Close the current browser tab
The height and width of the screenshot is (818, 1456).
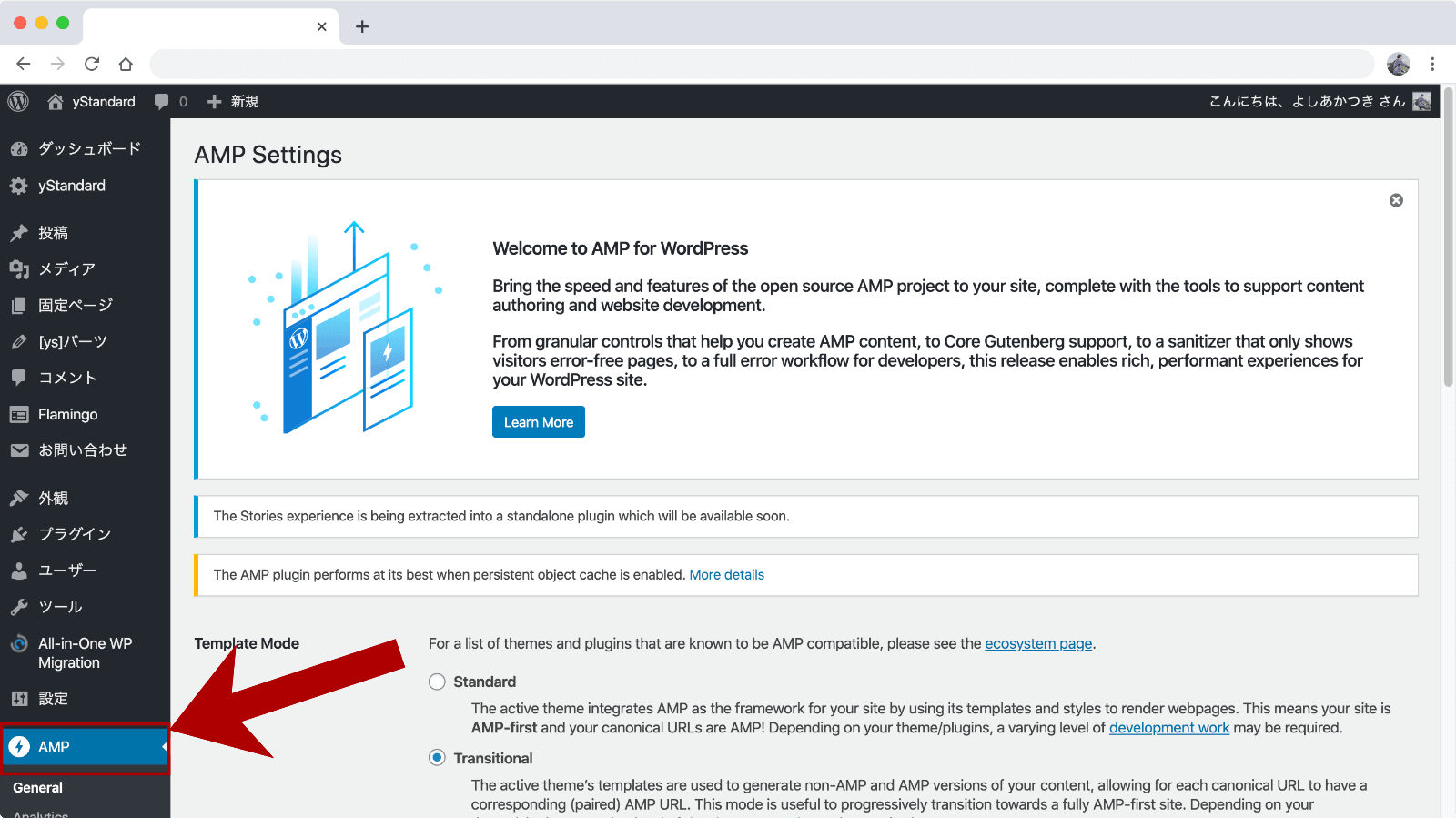[x=321, y=26]
